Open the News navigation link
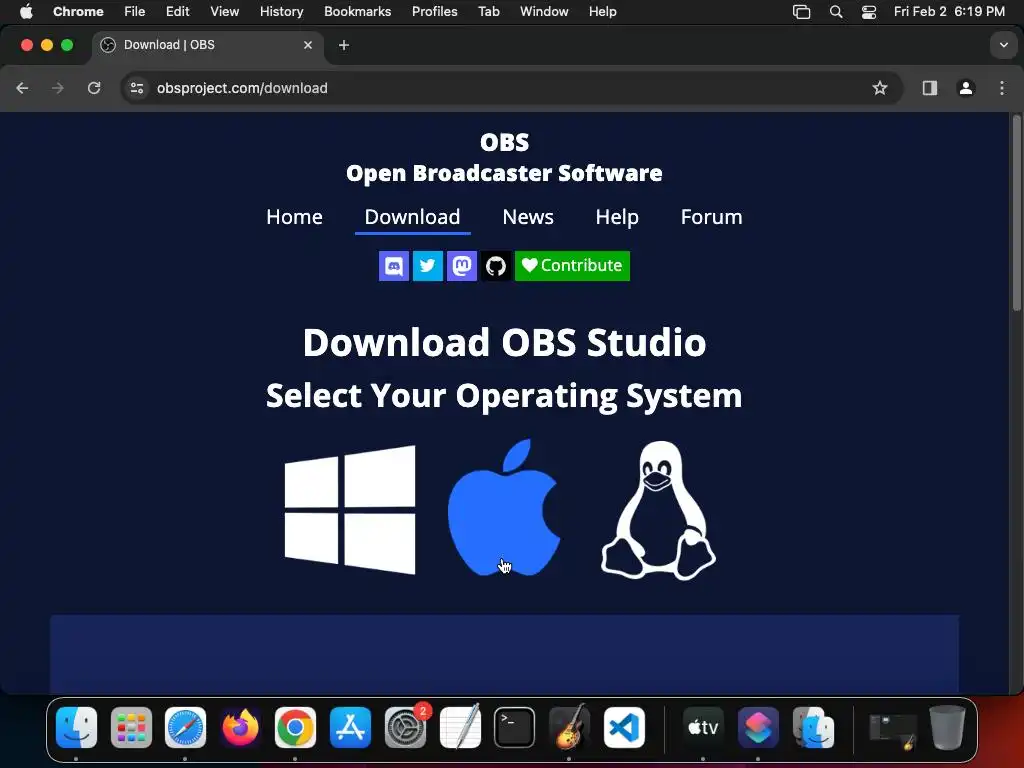 pyautogui.click(x=528, y=217)
